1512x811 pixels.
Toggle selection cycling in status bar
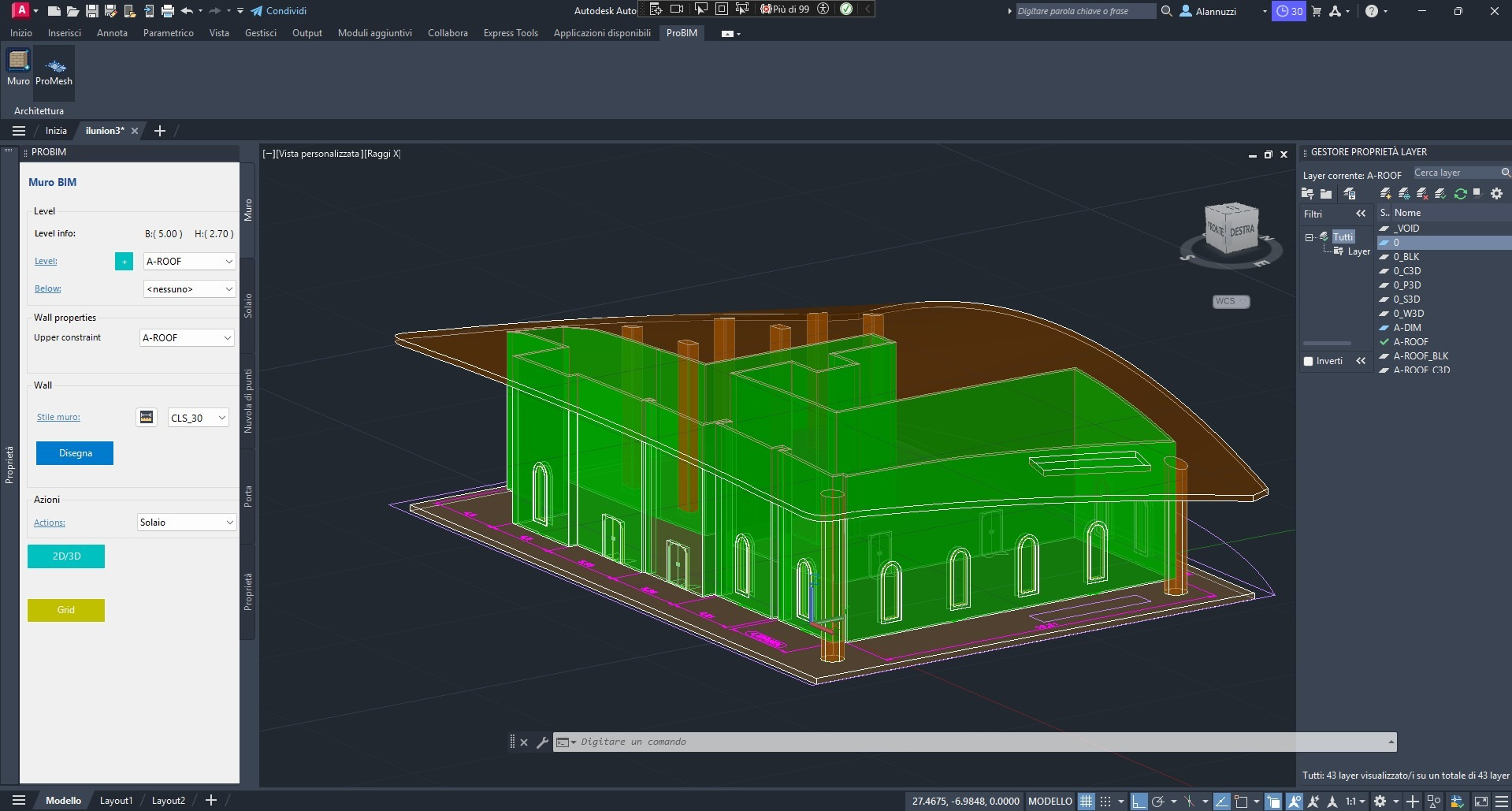pyautogui.click(x=1274, y=801)
